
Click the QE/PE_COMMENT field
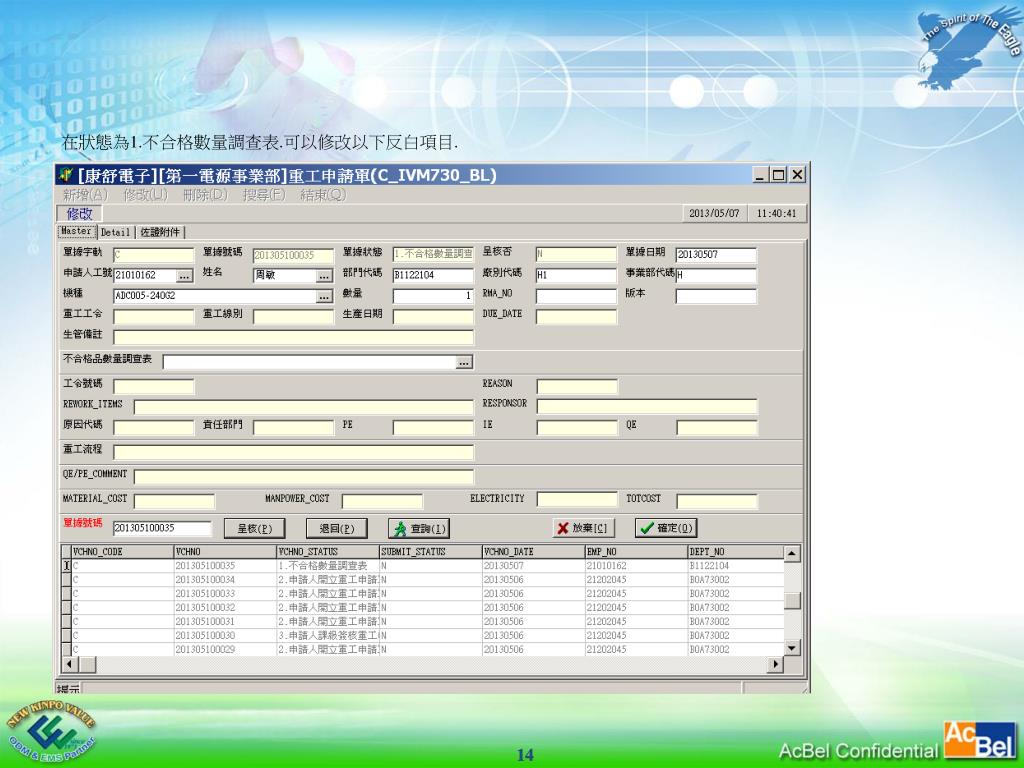click(304, 477)
